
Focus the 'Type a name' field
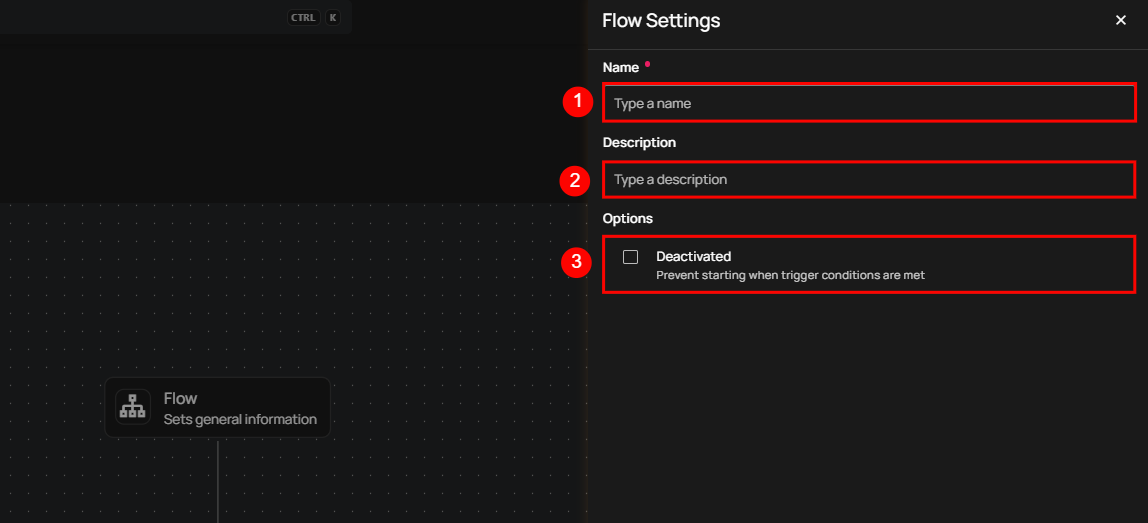868,103
